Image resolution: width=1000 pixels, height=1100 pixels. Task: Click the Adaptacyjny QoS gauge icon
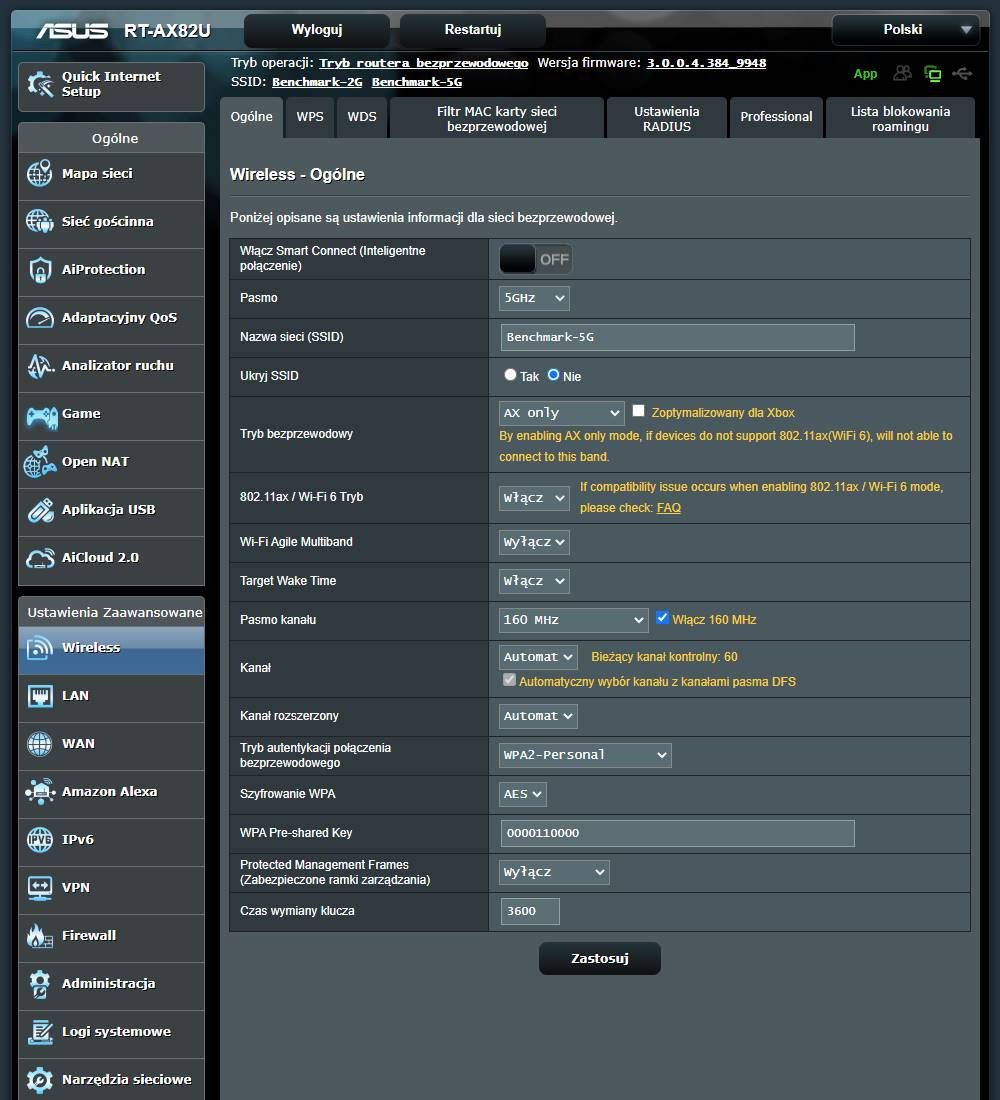click(x=39, y=318)
